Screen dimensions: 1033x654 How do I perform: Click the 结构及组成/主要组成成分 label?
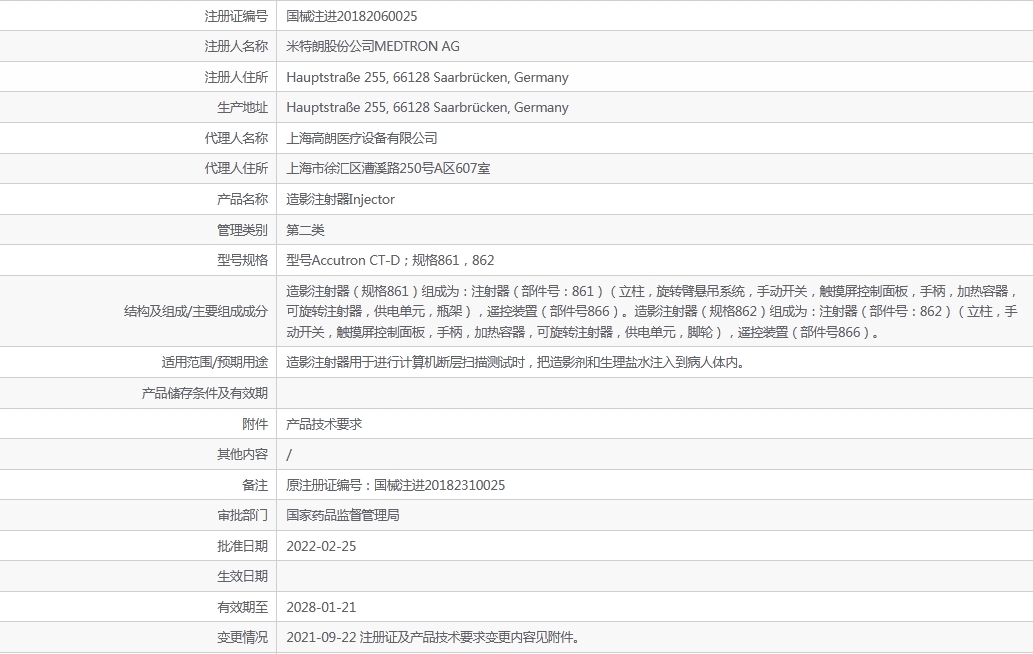click(196, 312)
